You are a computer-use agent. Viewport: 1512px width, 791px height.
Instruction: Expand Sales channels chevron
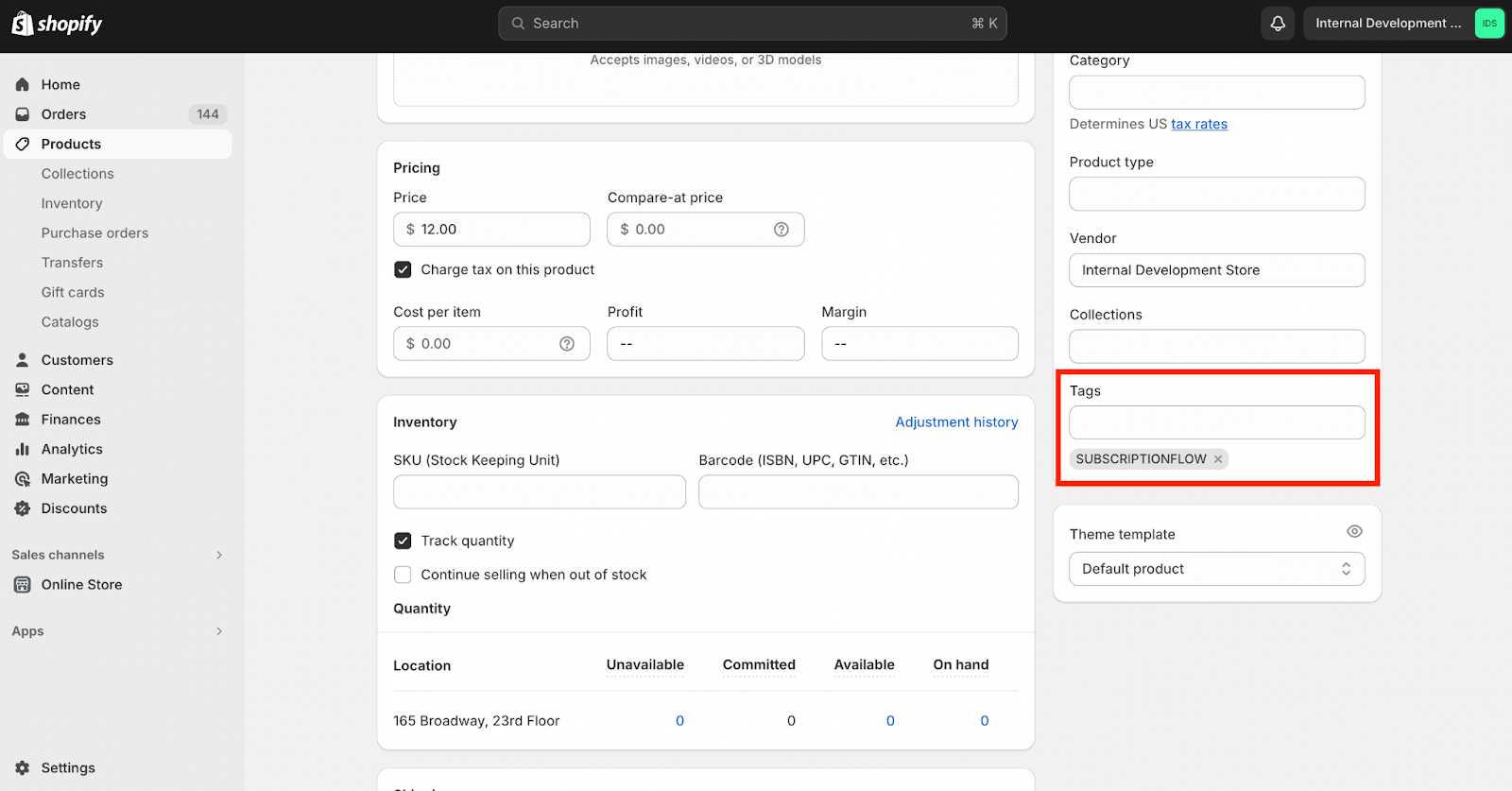(219, 555)
